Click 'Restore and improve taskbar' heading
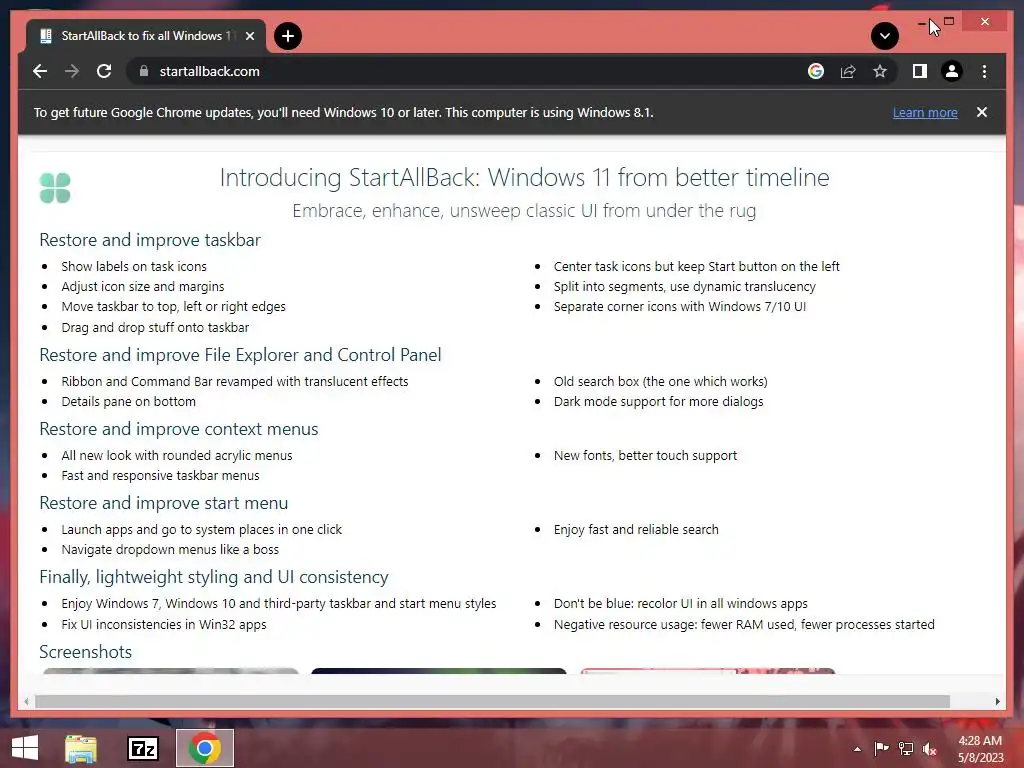 [x=150, y=240]
